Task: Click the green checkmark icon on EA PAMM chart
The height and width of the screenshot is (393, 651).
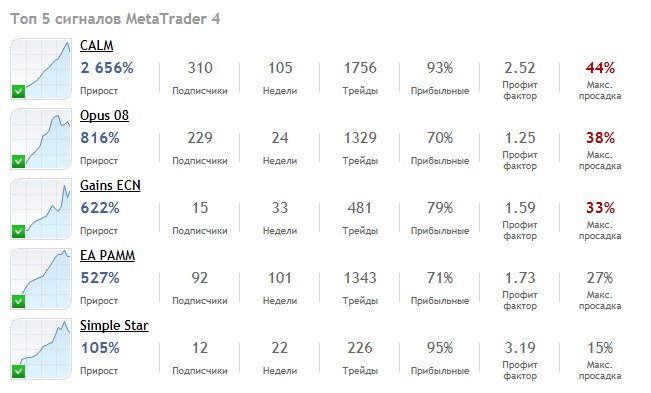Action: (x=18, y=302)
